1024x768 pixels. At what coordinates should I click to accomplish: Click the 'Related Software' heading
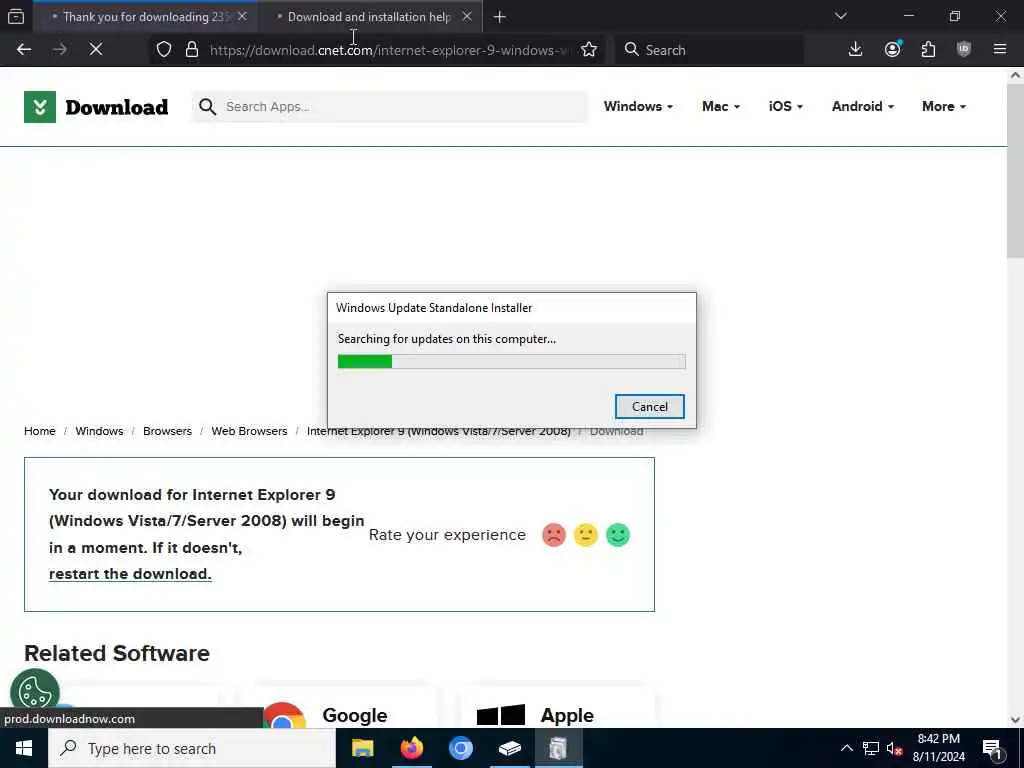coord(117,653)
